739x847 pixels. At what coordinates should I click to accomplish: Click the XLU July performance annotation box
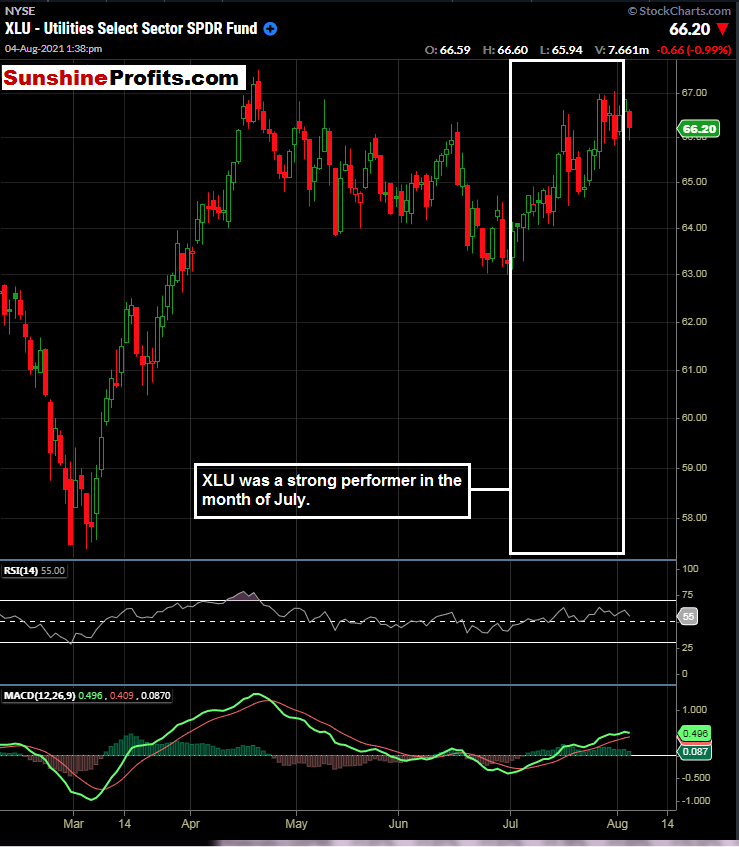(331, 490)
